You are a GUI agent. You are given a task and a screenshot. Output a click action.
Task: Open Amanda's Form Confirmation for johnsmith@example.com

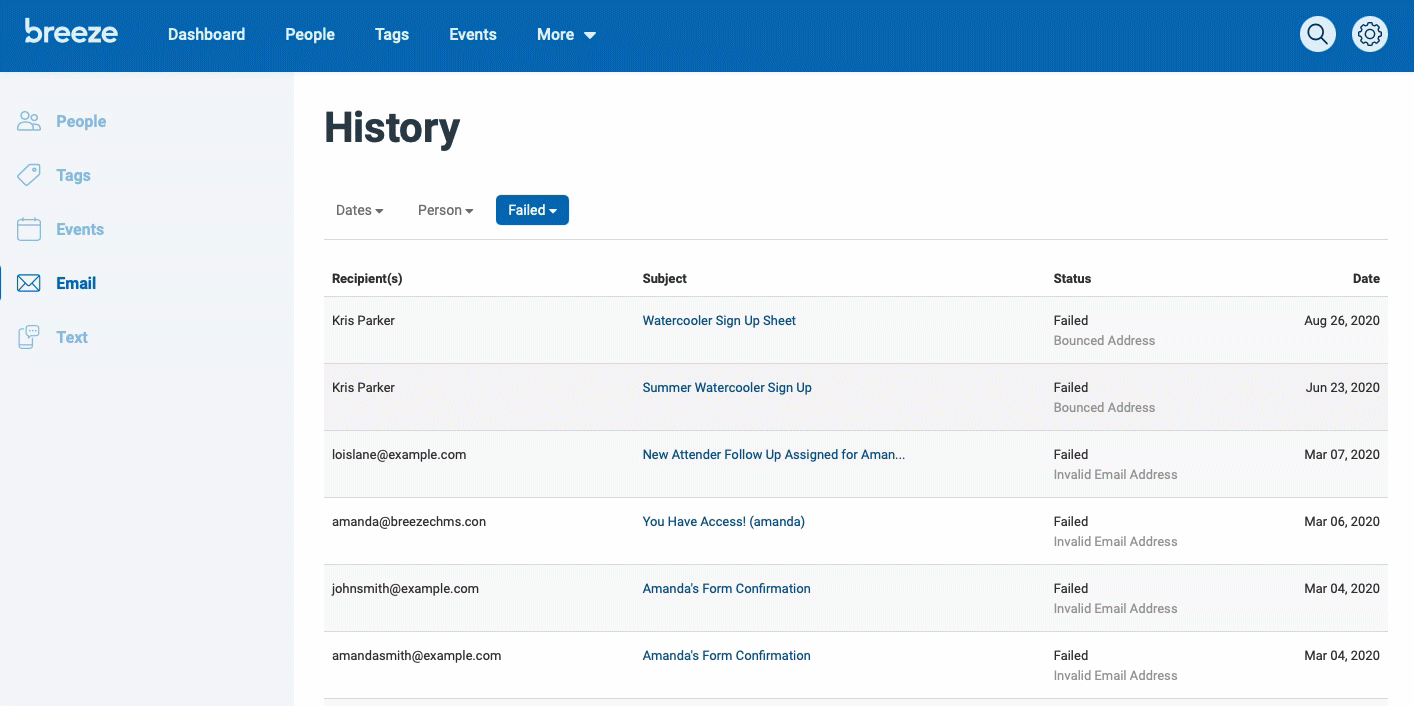click(x=726, y=589)
